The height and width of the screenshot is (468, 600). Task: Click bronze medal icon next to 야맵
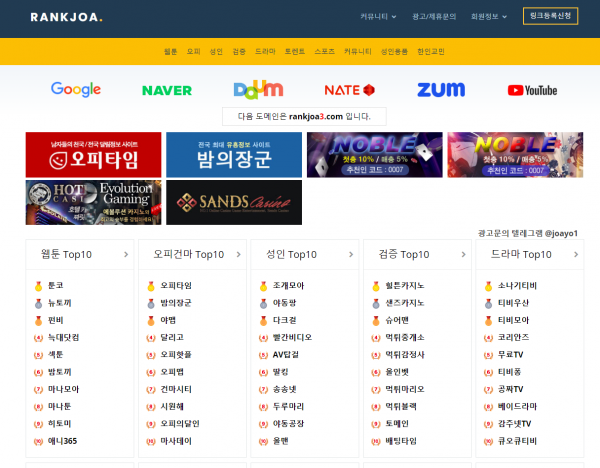(151, 320)
